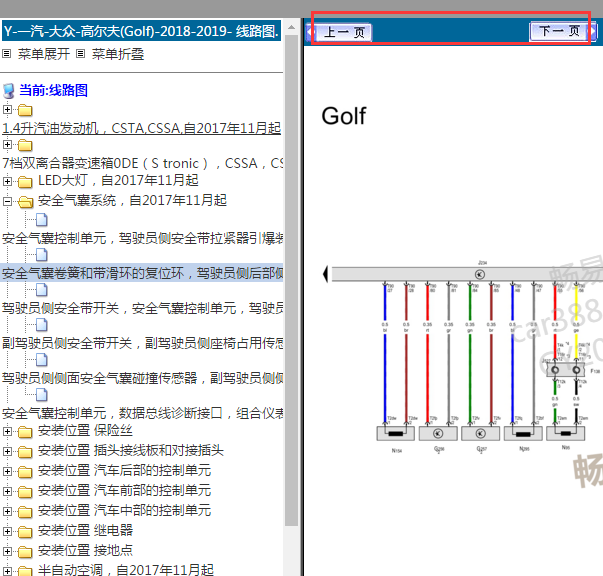Open 副驾驶员侧安全带开关 page
Image resolution: width=603 pixels, height=576 pixels.
click(142, 343)
